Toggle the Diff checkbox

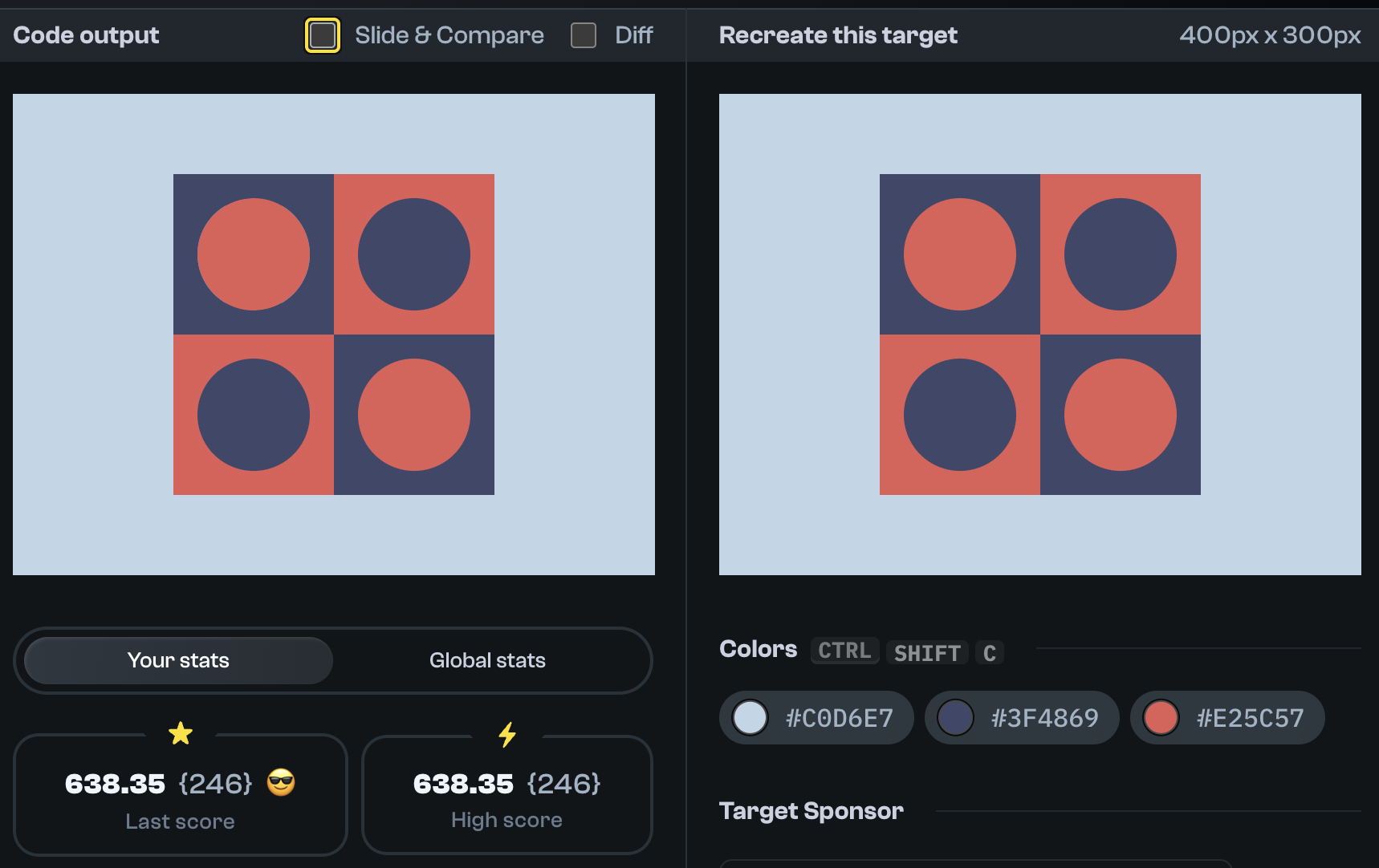(x=584, y=35)
